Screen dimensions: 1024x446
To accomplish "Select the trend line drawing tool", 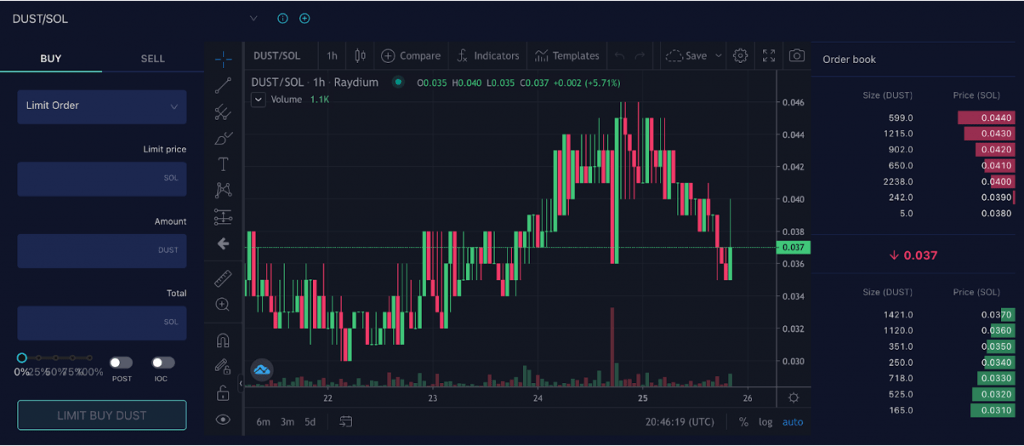I will 223,86.
